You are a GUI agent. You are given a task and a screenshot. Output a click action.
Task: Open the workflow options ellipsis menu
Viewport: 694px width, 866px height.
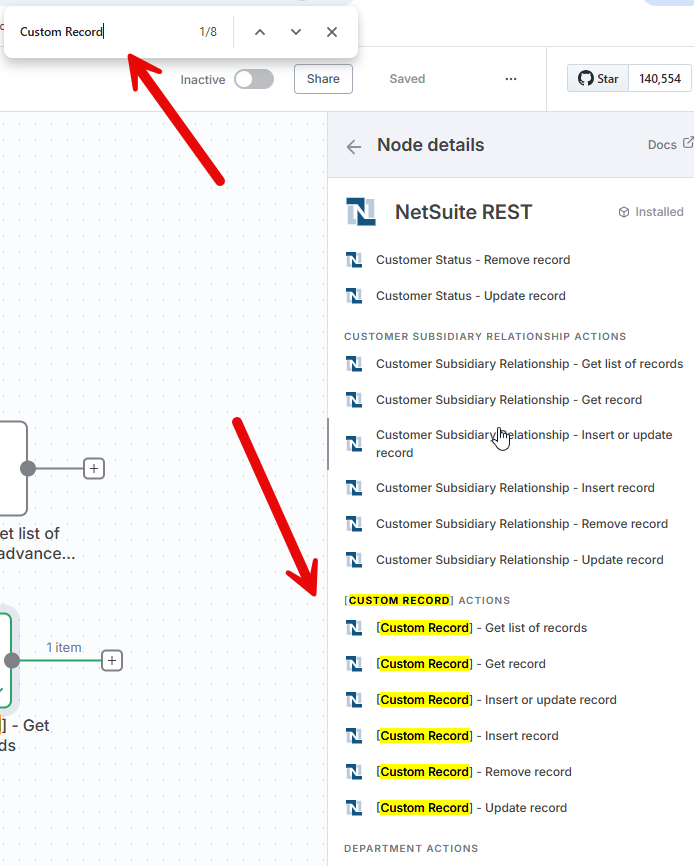click(511, 78)
